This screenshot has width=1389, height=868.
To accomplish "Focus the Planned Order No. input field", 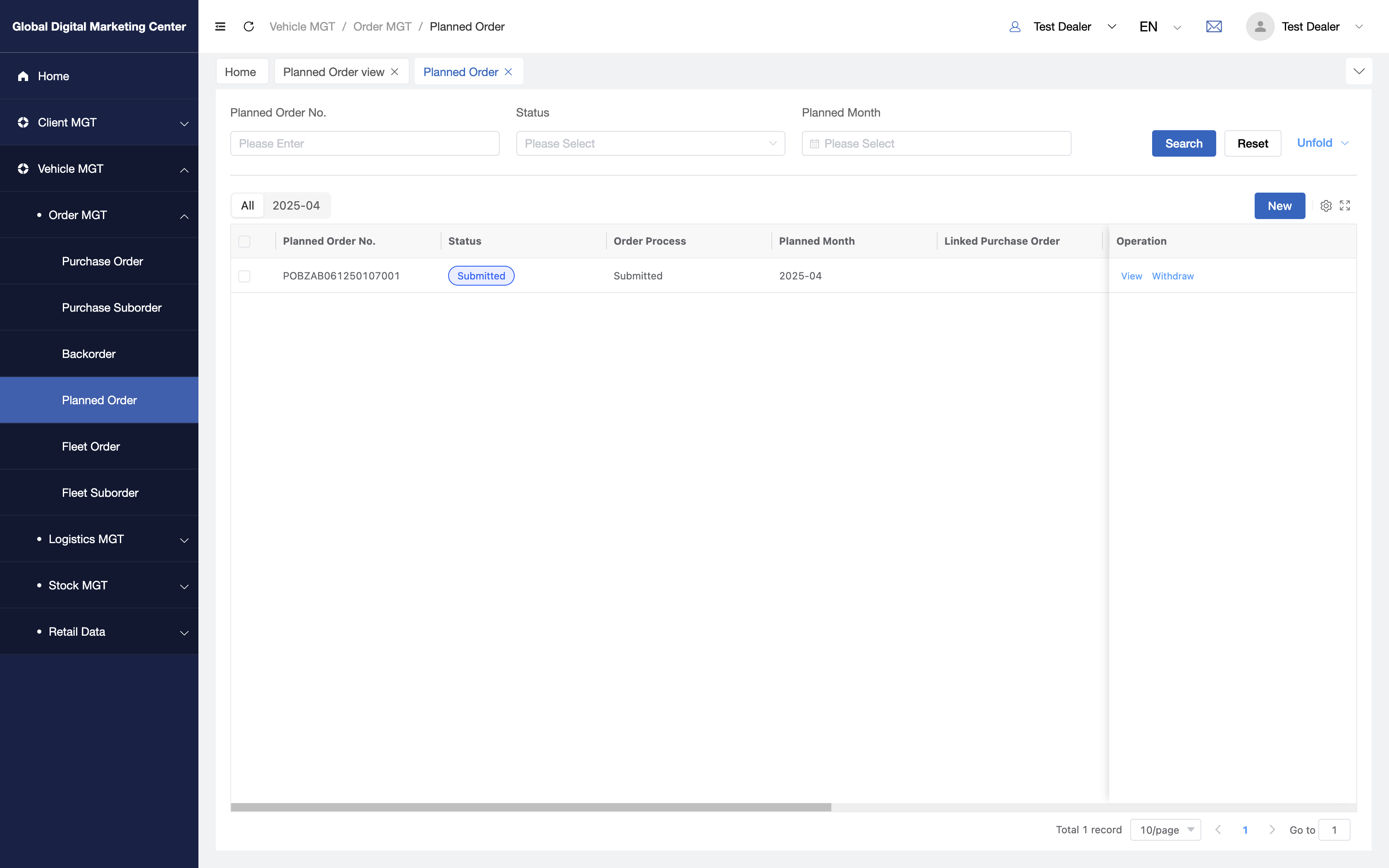I will click(x=365, y=143).
